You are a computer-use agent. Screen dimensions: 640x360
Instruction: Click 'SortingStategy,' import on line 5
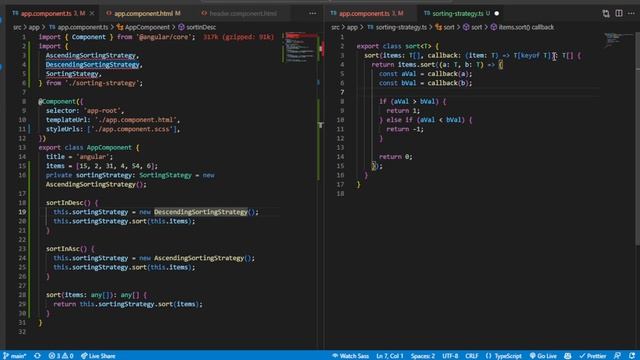click(73, 74)
